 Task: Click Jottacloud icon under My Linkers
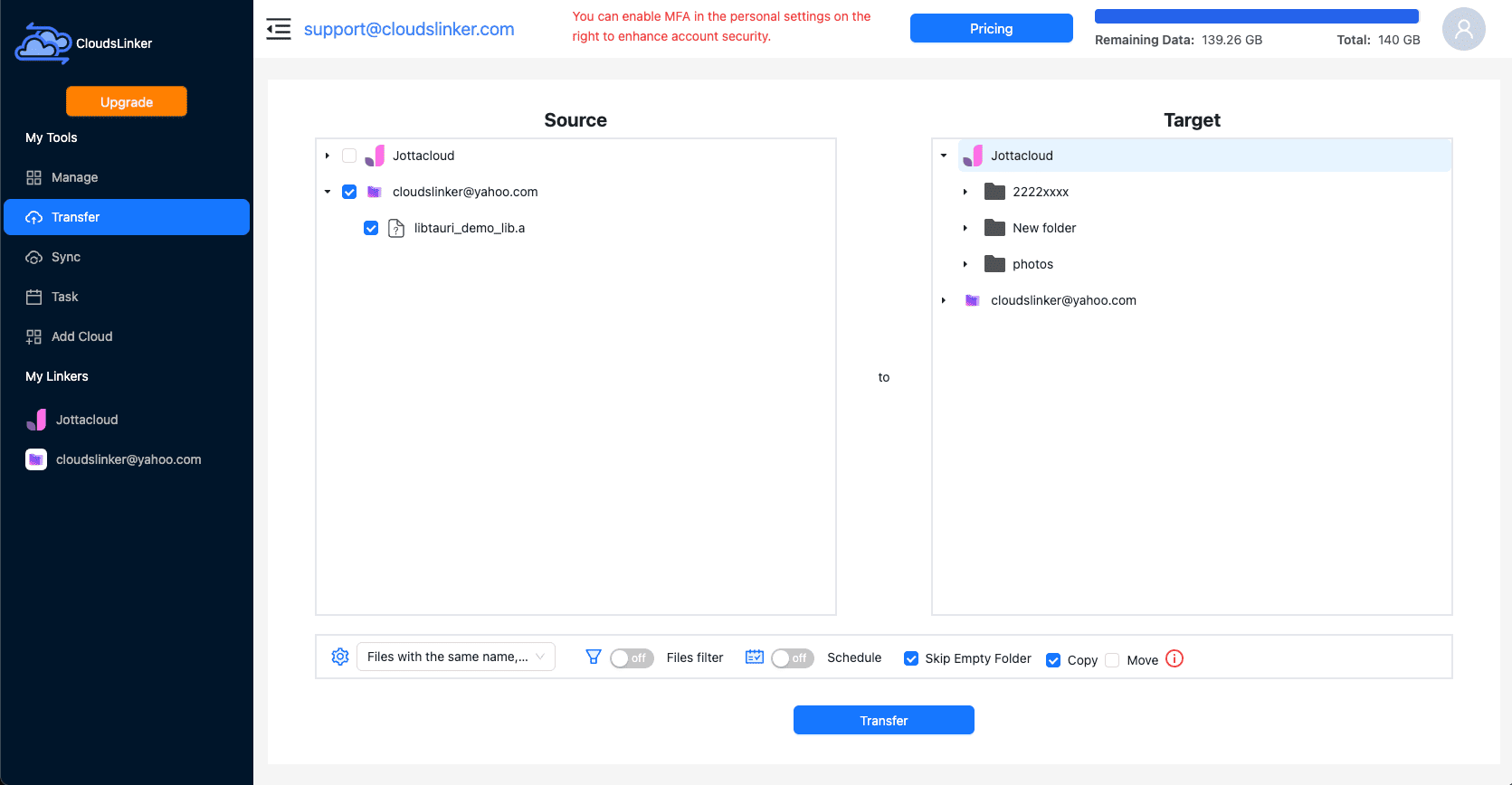pyautogui.click(x=36, y=420)
